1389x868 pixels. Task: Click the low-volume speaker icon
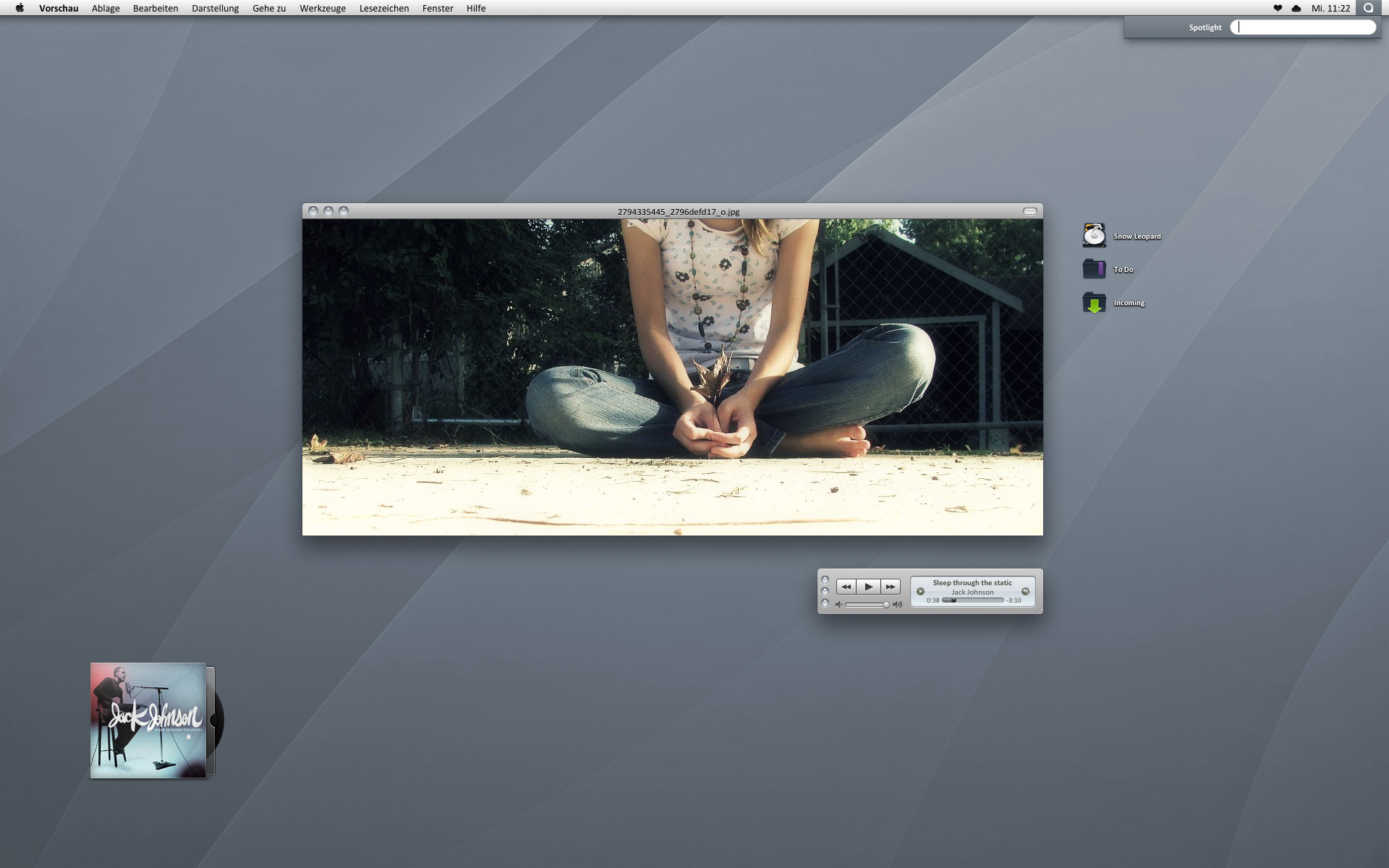(x=838, y=605)
